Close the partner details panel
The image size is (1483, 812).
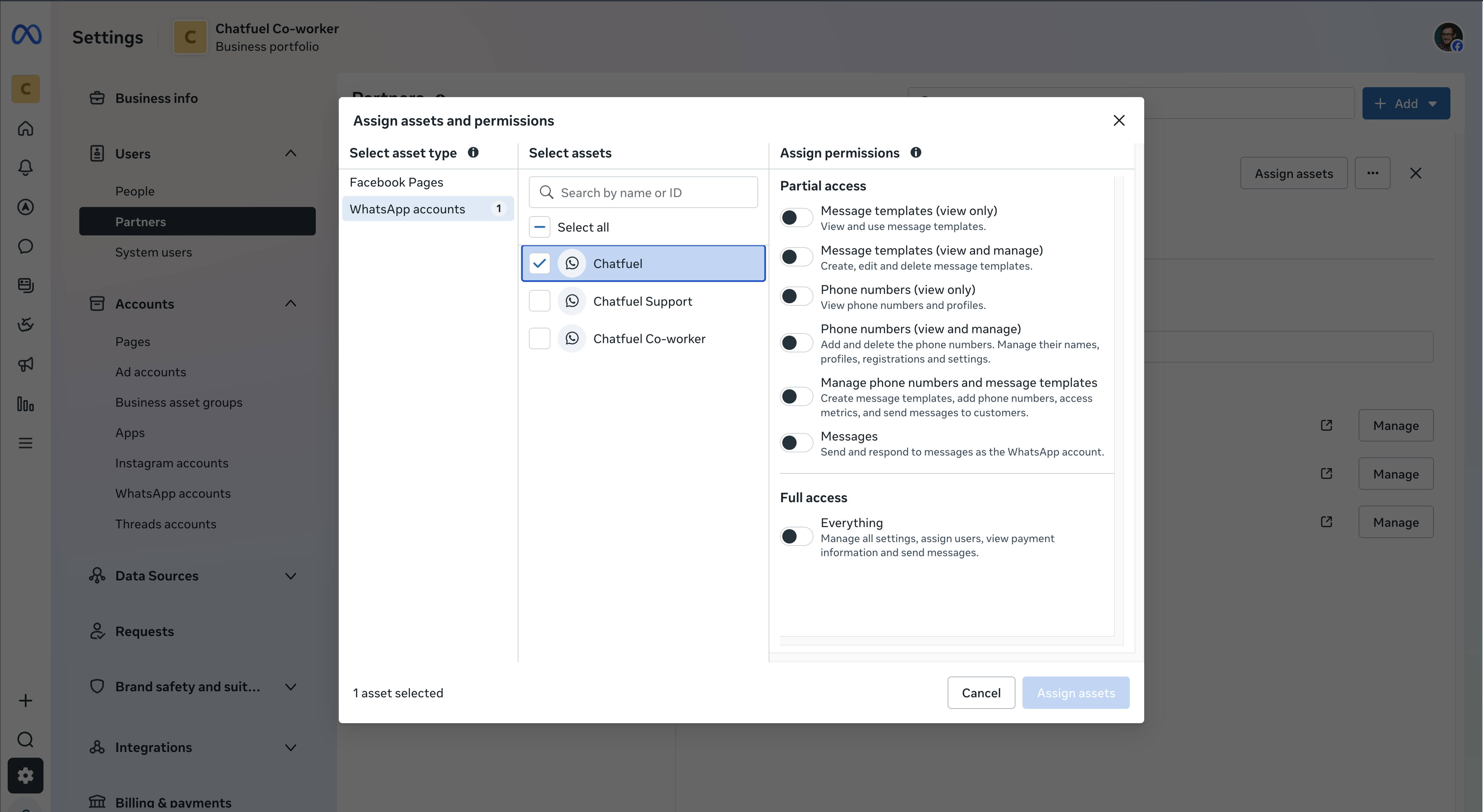click(1416, 173)
